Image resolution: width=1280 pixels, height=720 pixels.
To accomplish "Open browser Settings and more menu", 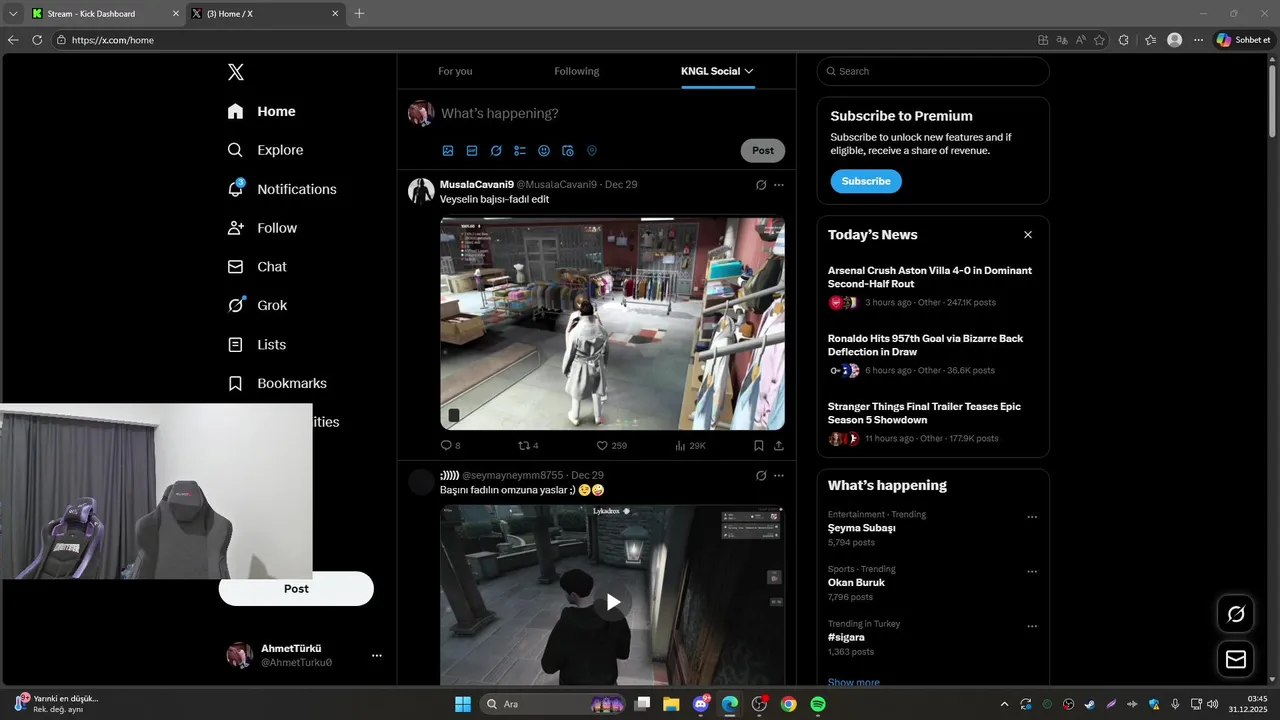I will [1199, 40].
